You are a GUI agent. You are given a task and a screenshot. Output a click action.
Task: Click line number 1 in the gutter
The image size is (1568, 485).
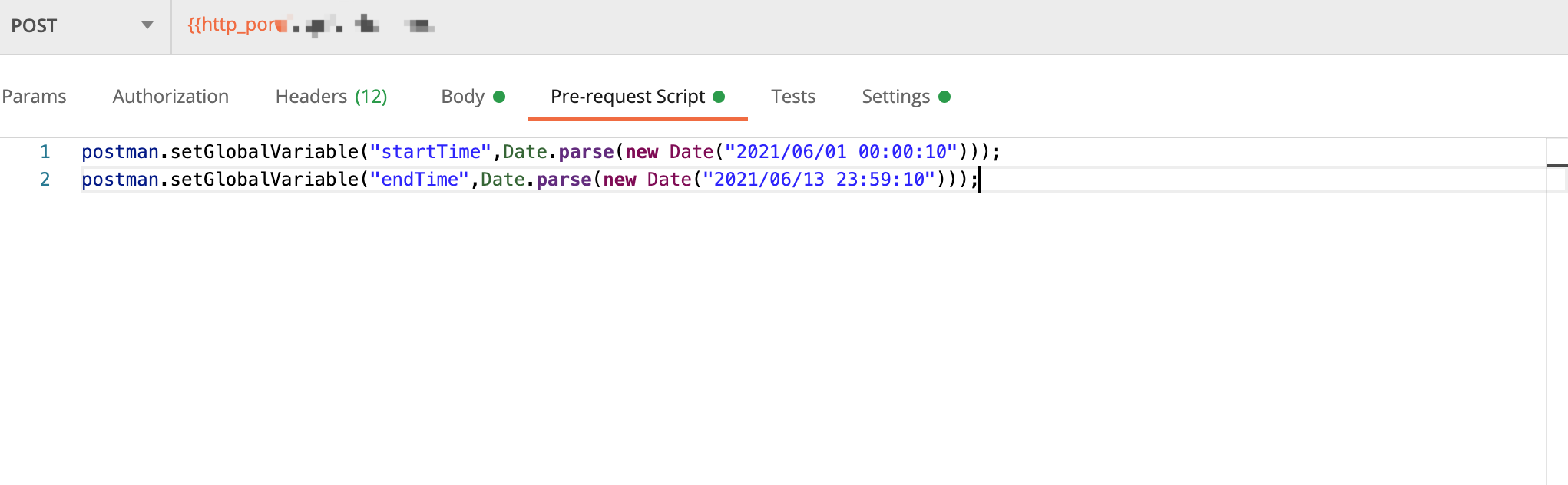tap(45, 152)
